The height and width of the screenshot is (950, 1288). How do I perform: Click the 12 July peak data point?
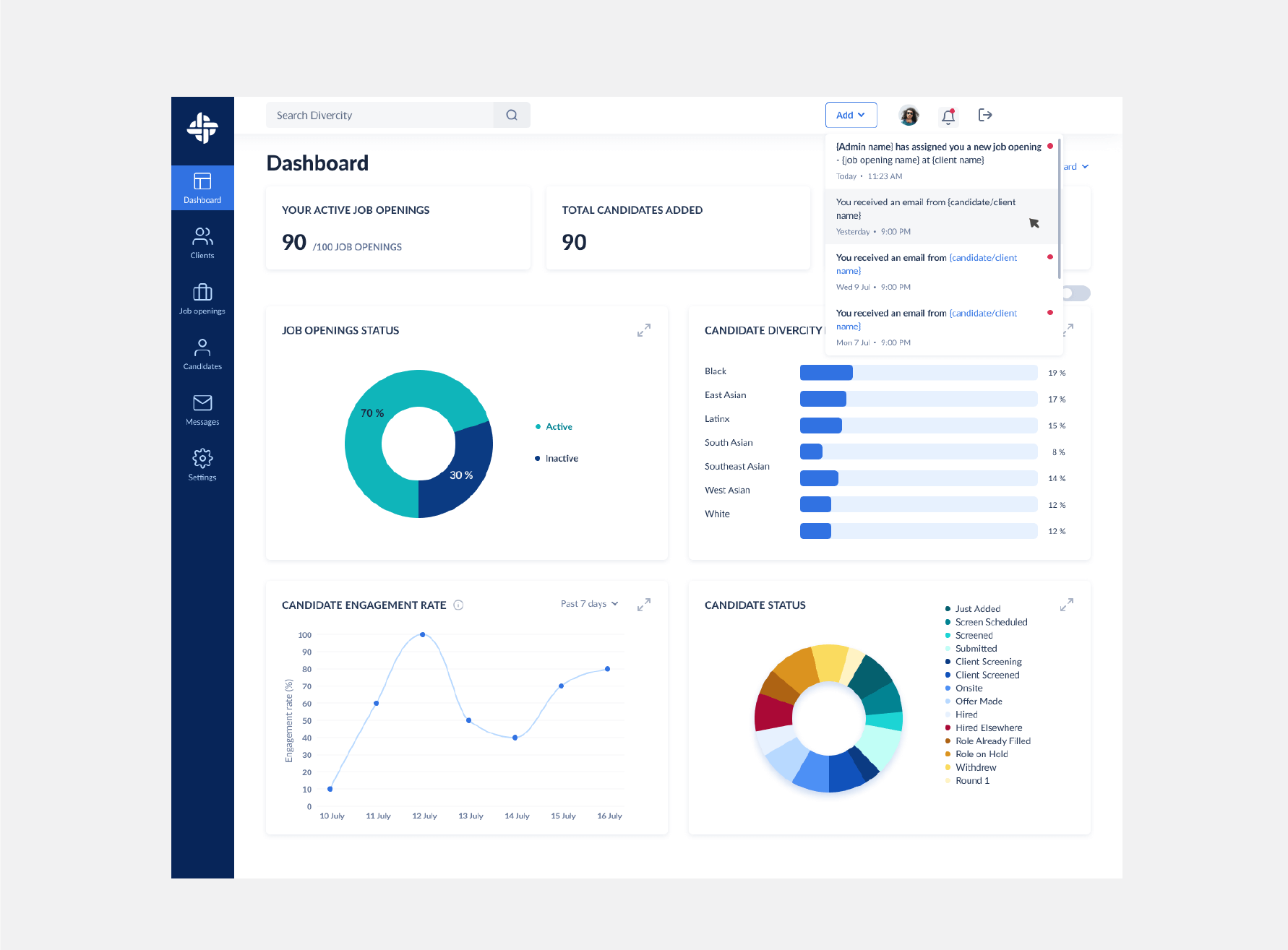point(423,635)
